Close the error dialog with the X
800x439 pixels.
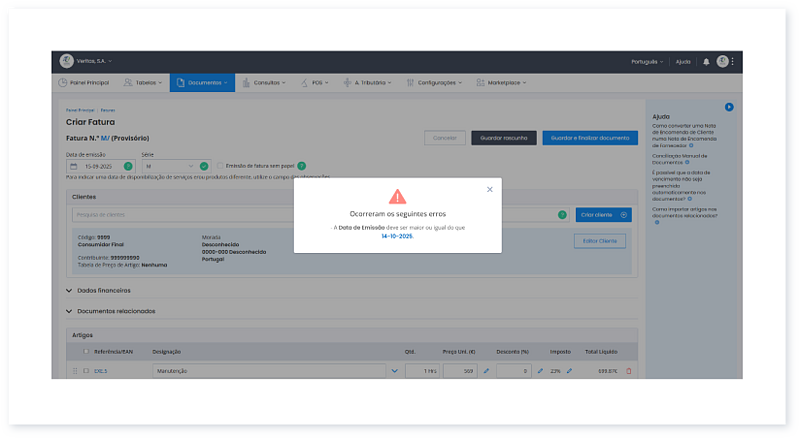tap(489, 189)
